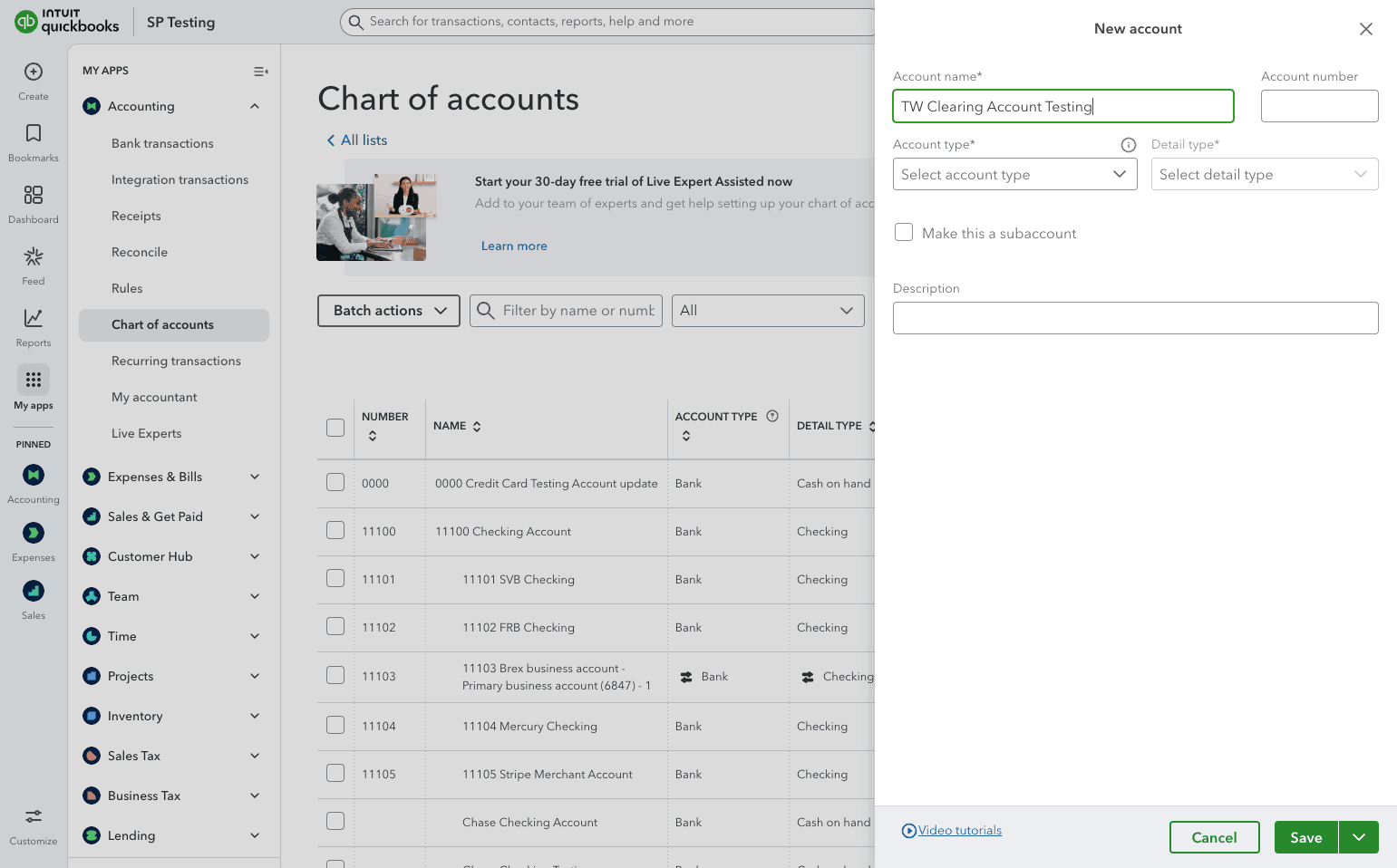
Task: Click Learn more about Live Expert Assisted
Action: tap(514, 246)
